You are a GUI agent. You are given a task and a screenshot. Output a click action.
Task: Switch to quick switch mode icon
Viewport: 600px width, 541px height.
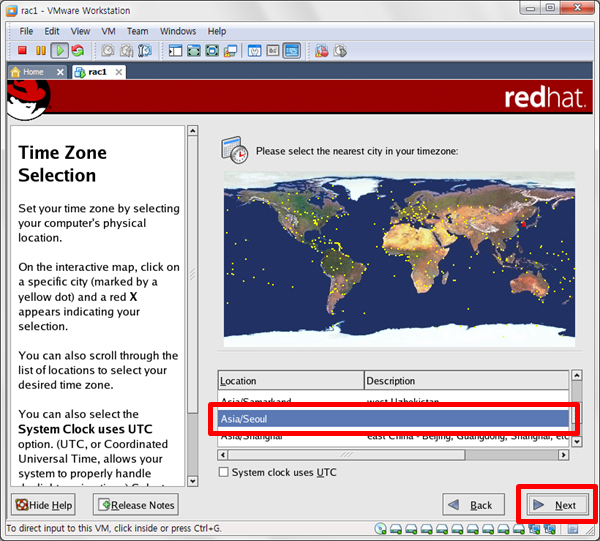click(x=194, y=51)
